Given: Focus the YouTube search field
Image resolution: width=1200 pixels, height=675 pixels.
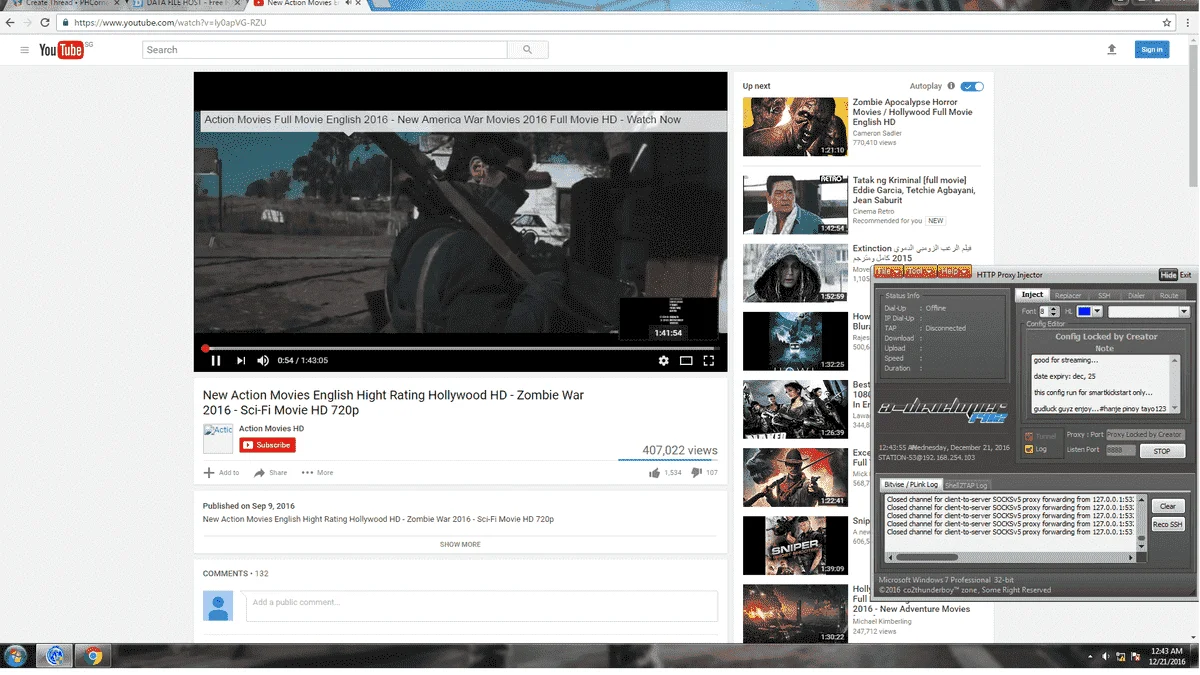Looking at the screenshot, I should click(x=325, y=50).
